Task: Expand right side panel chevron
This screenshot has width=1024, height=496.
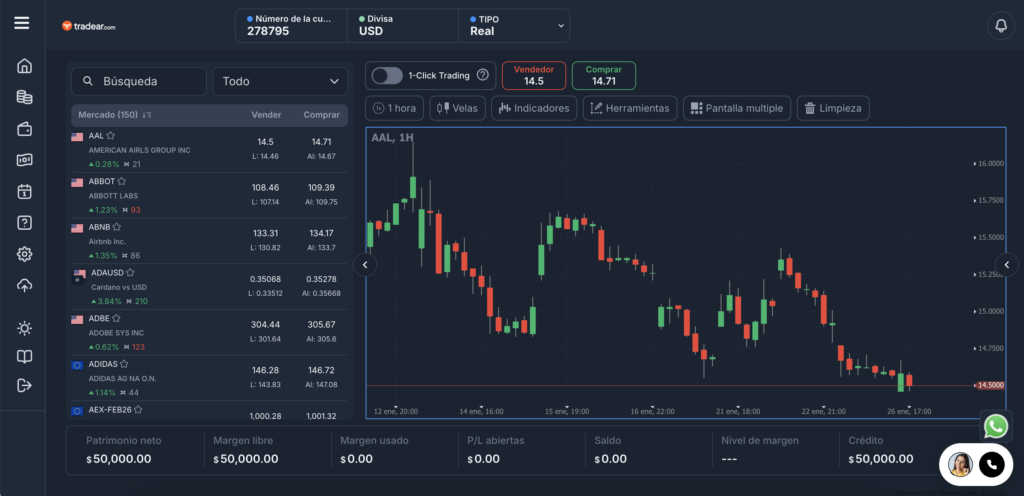Action: tap(1007, 265)
